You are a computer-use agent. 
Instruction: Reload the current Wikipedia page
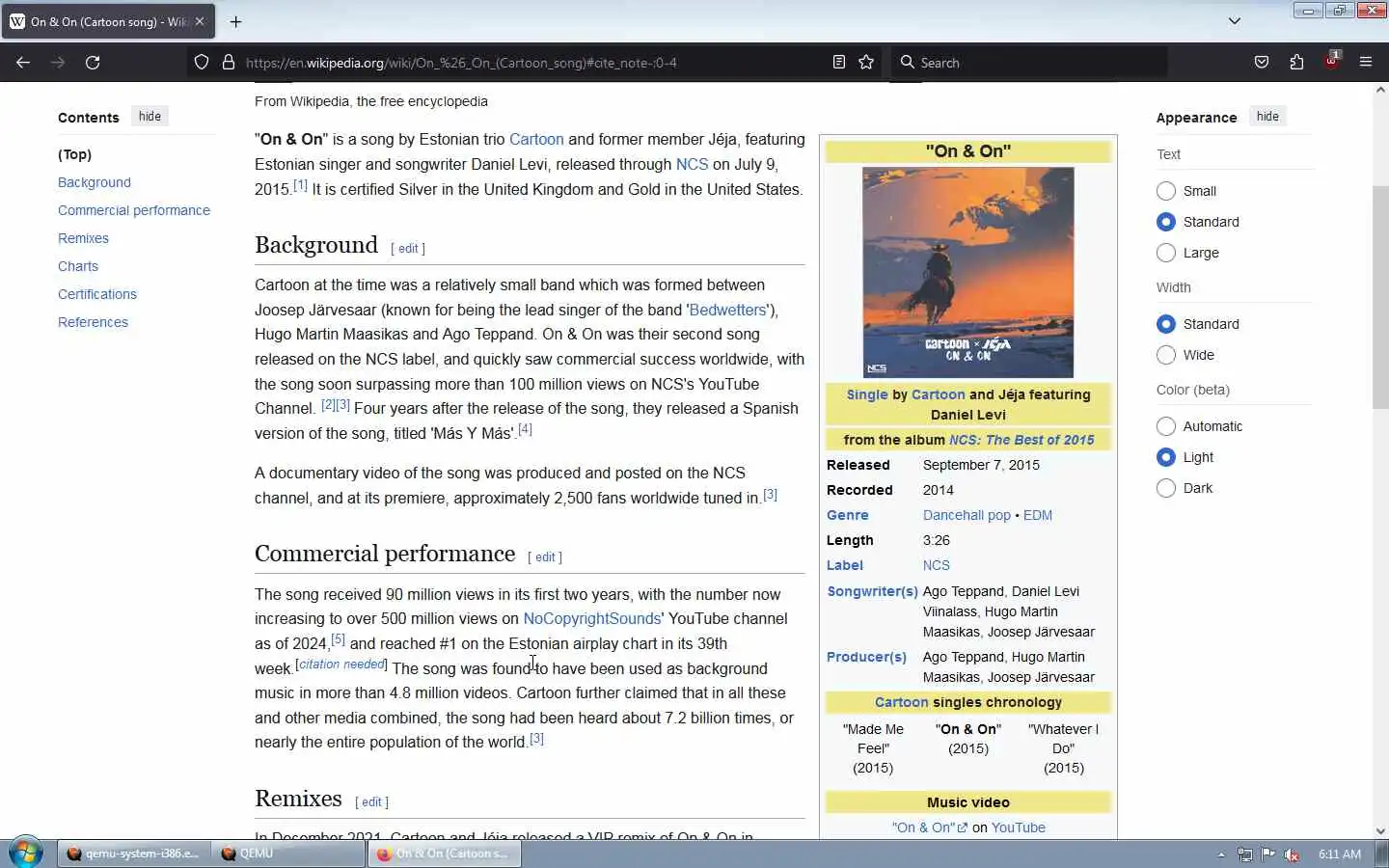[x=93, y=62]
